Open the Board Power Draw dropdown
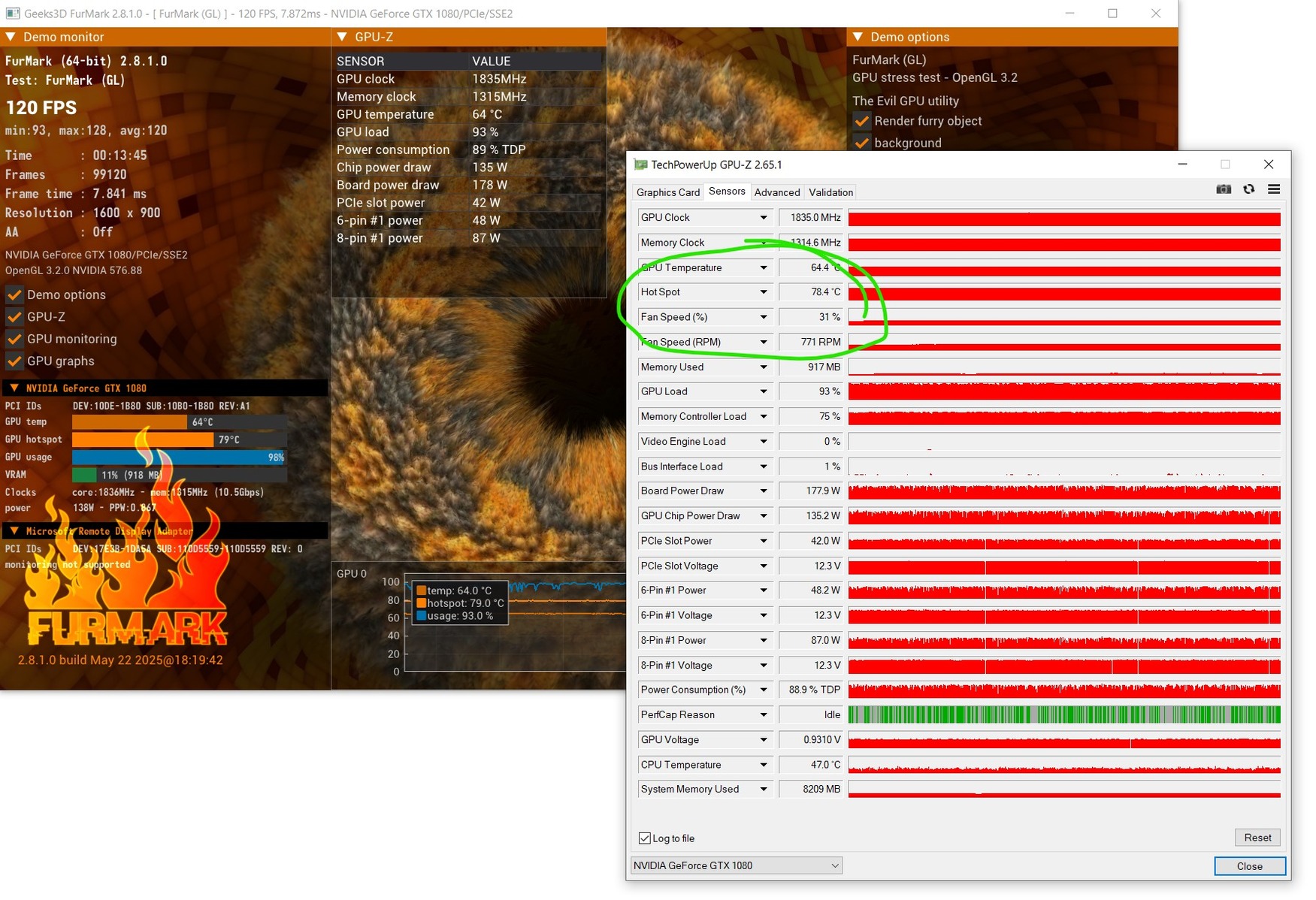1316x900 pixels. point(764,491)
